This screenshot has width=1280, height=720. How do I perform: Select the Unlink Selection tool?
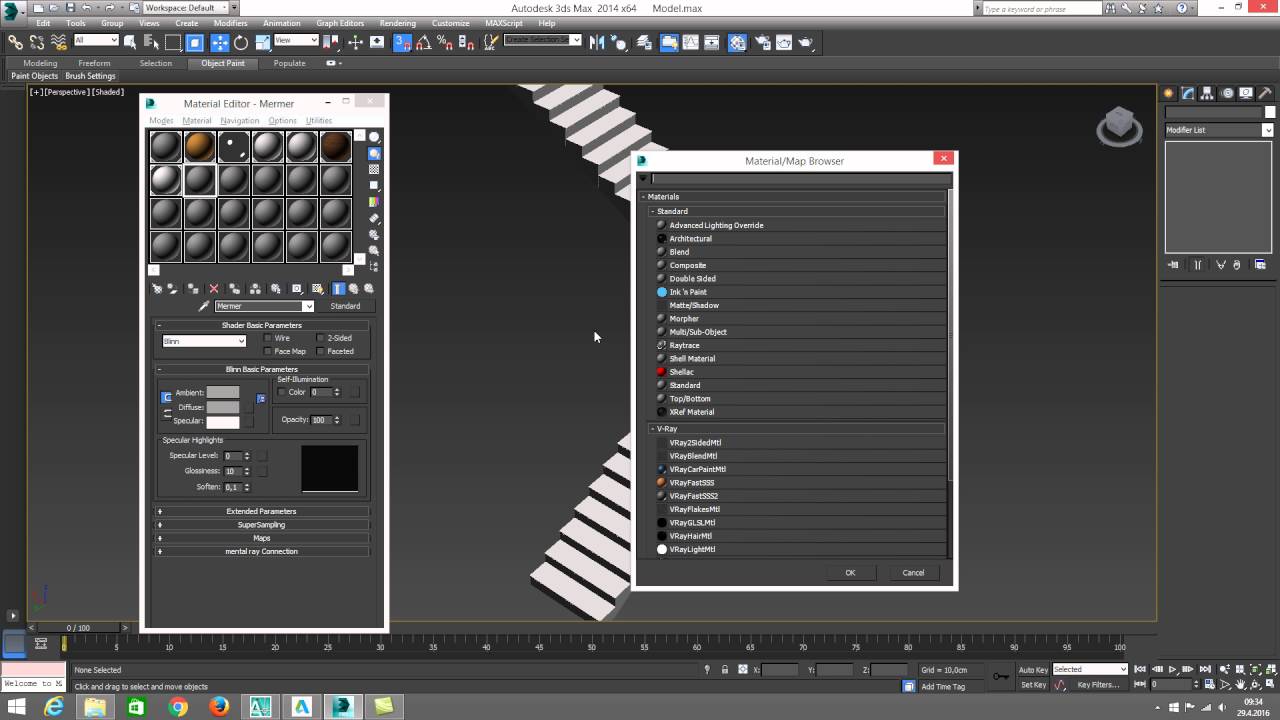pos(37,43)
